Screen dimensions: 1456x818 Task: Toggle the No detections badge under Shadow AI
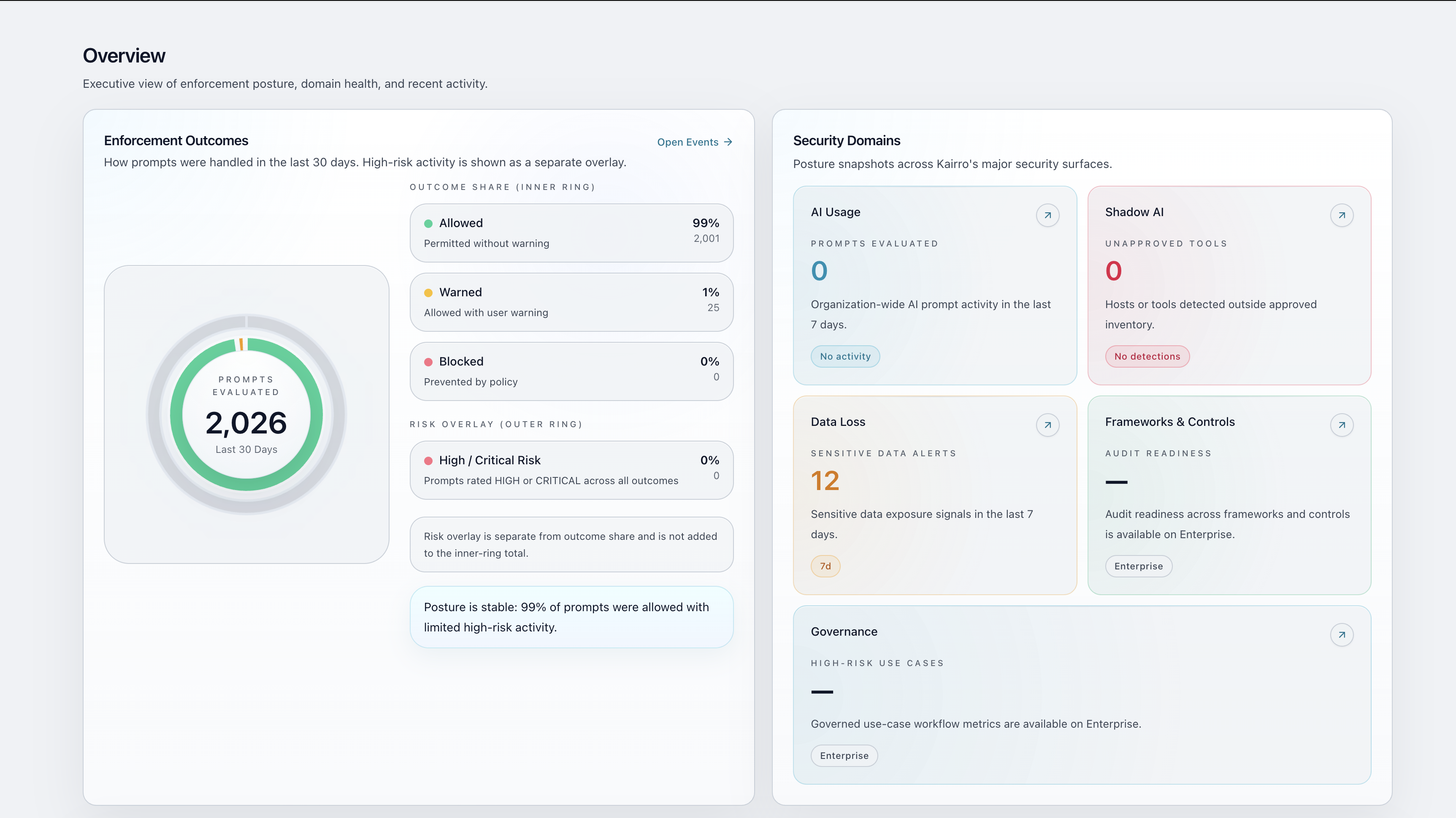tap(1146, 356)
